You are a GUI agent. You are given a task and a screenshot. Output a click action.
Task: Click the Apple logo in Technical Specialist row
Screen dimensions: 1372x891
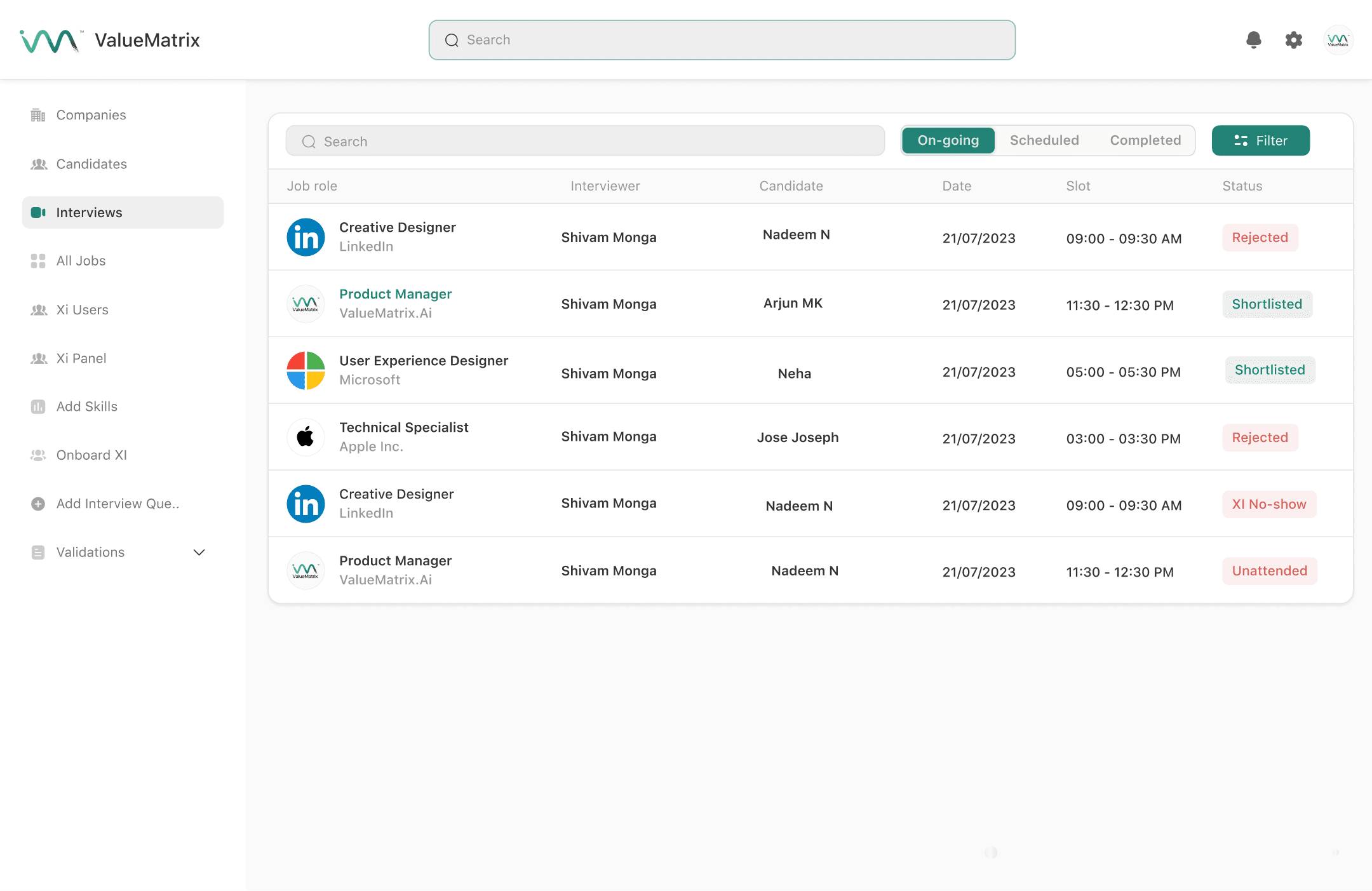(x=306, y=437)
